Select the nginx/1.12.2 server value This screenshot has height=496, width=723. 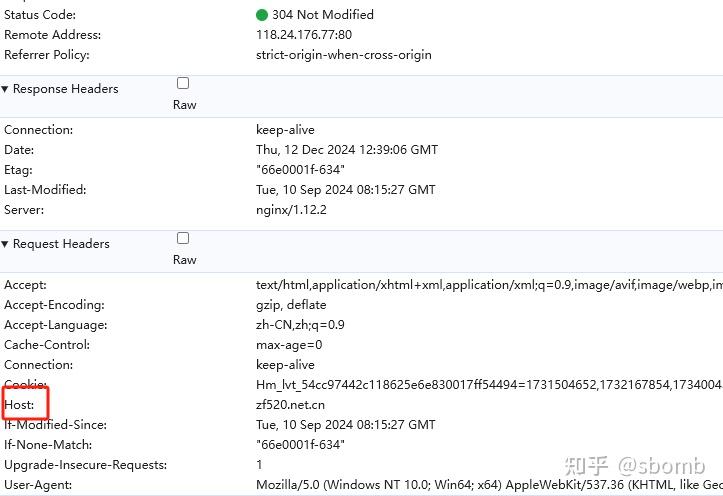pos(291,210)
